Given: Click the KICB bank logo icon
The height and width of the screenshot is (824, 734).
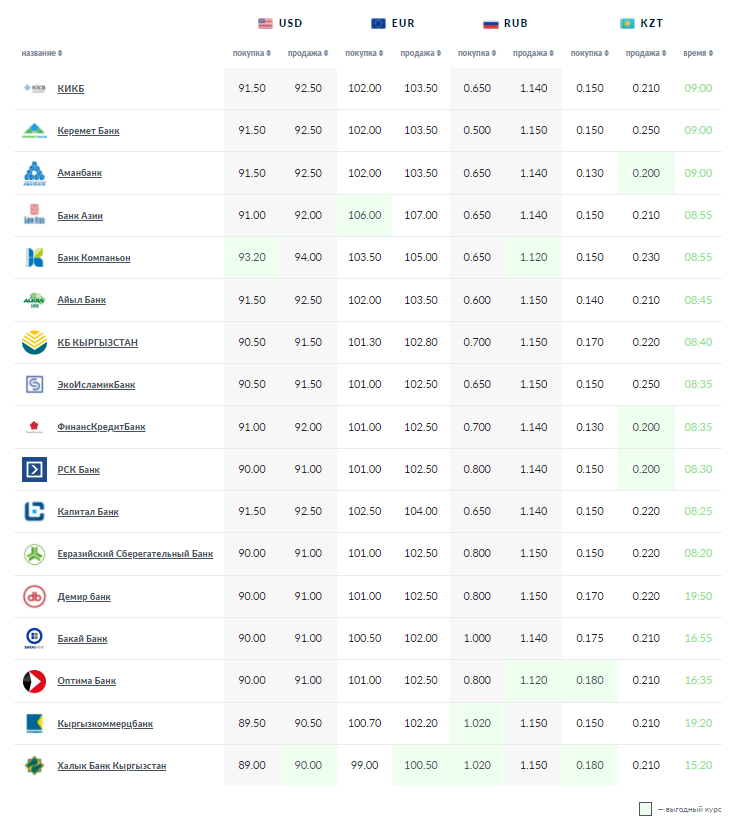Looking at the screenshot, I should click(x=34, y=88).
